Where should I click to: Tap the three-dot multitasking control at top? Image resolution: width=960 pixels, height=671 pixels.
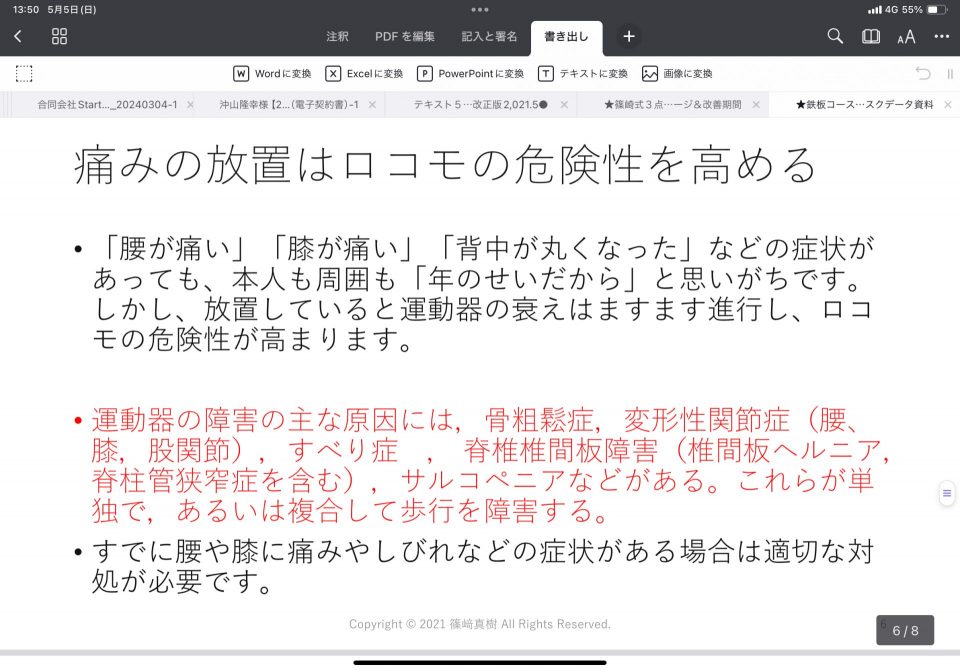point(480,9)
